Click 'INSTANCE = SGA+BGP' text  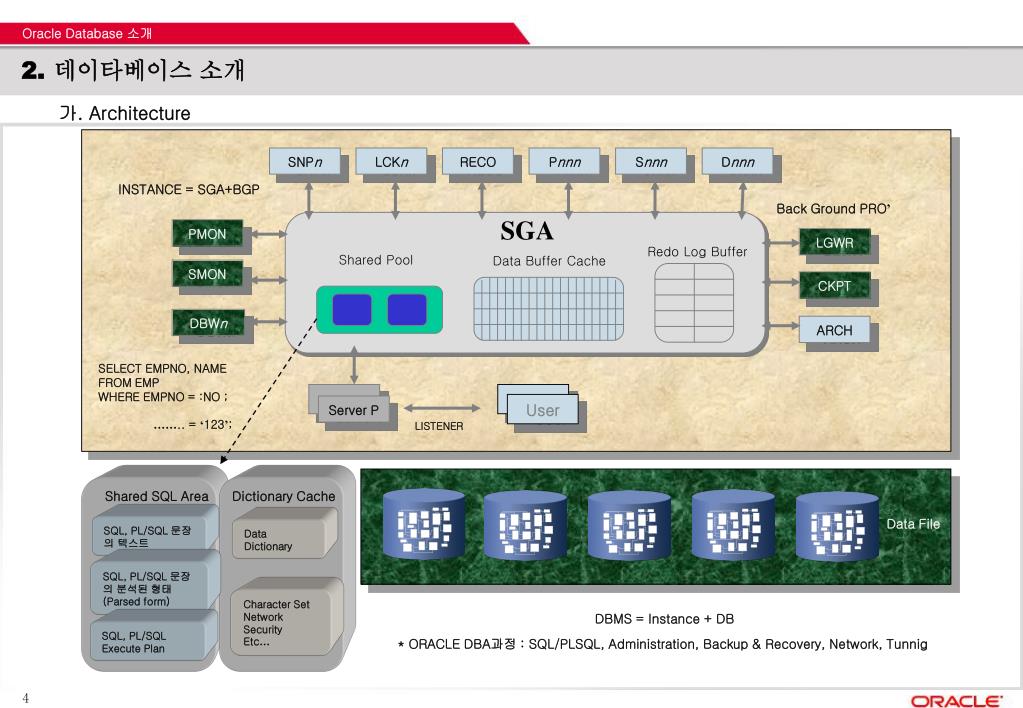[x=189, y=189]
